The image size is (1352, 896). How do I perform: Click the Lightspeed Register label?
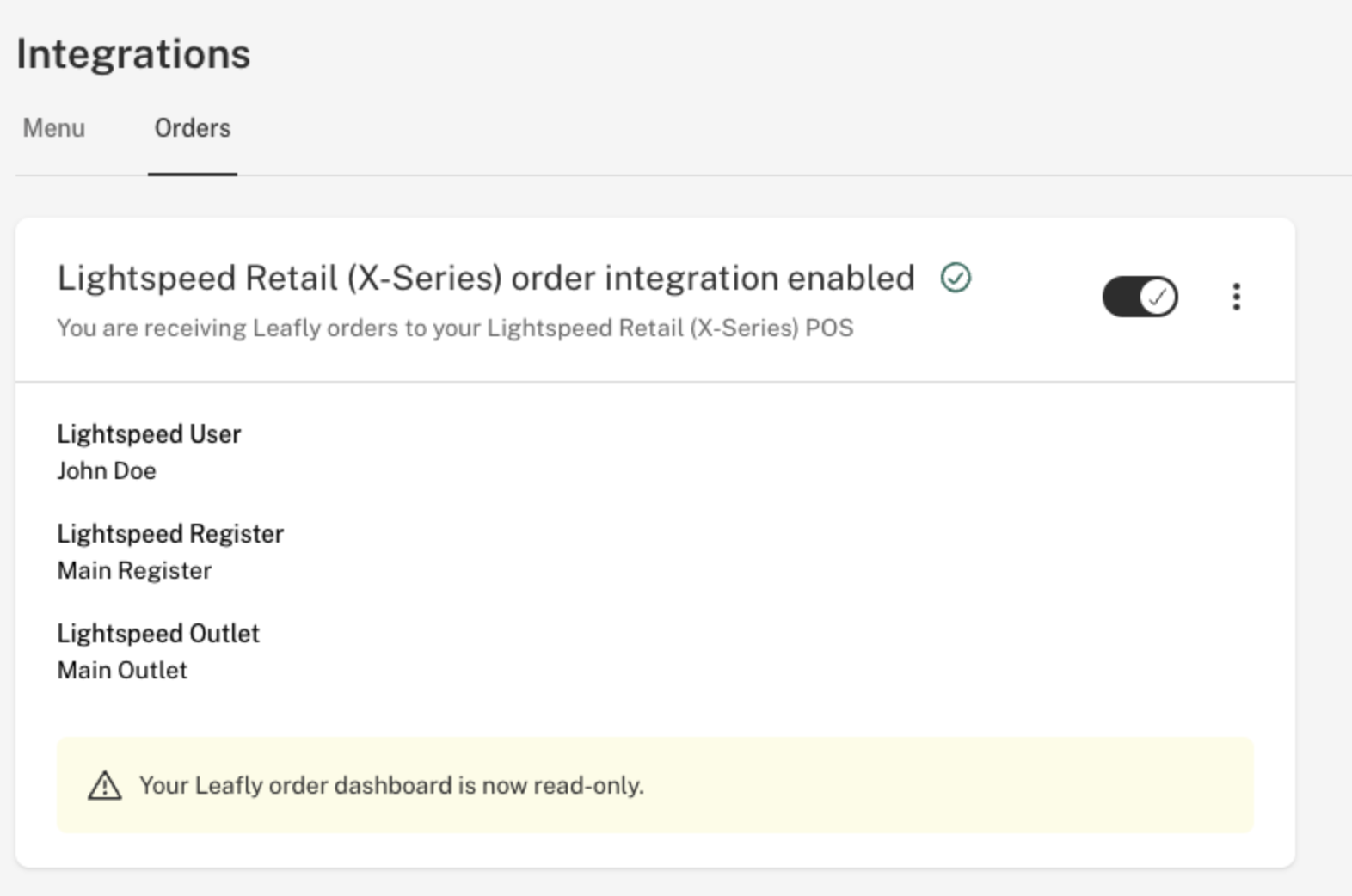pos(170,534)
